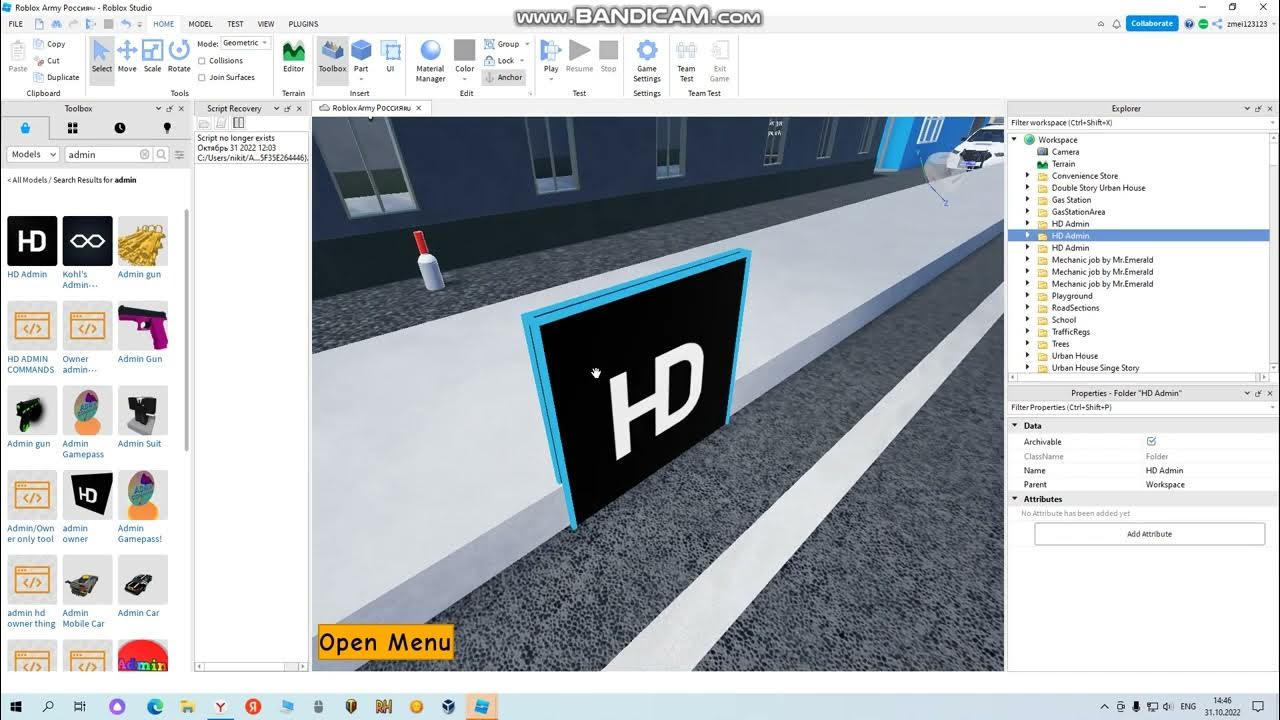The height and width of the screenshot is (720, 1280).
Task: Expand the Convenience Store folder
Action: pos(1027,176)
